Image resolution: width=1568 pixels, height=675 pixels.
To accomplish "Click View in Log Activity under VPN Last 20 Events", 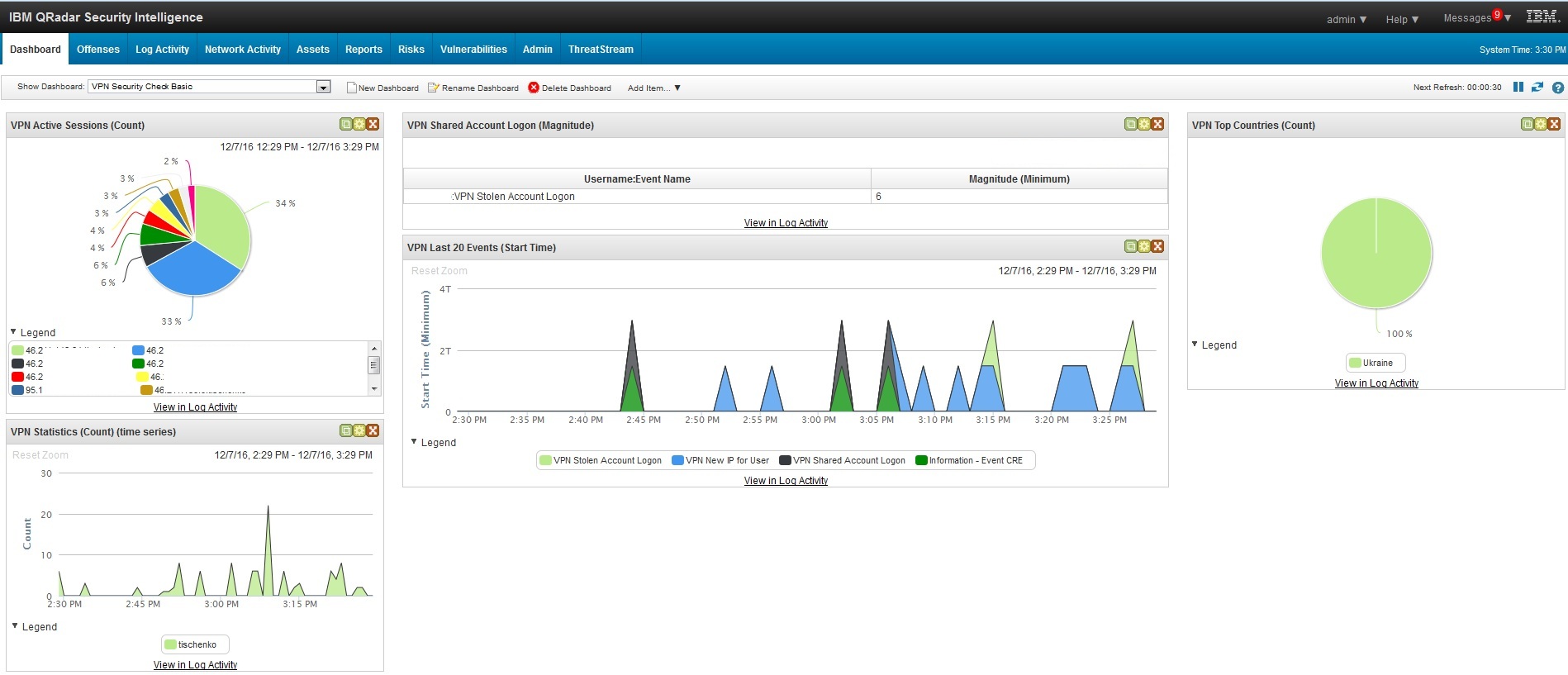I will pos(786,481).
